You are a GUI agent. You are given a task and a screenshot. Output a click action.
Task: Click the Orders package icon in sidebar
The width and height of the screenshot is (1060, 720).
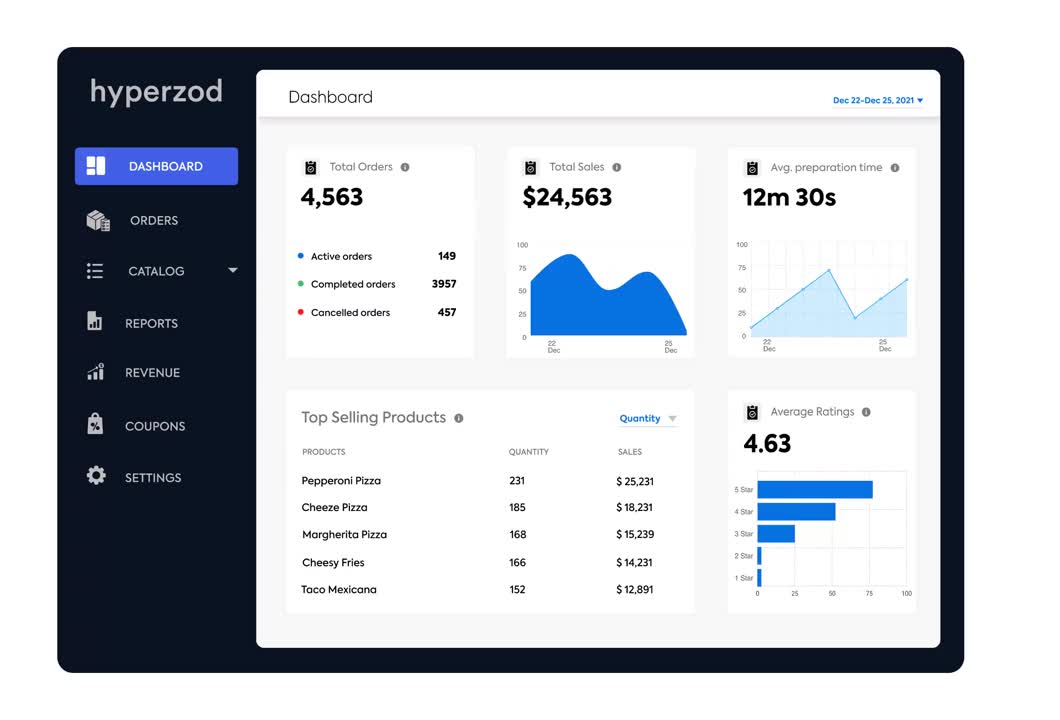(95, 220)
